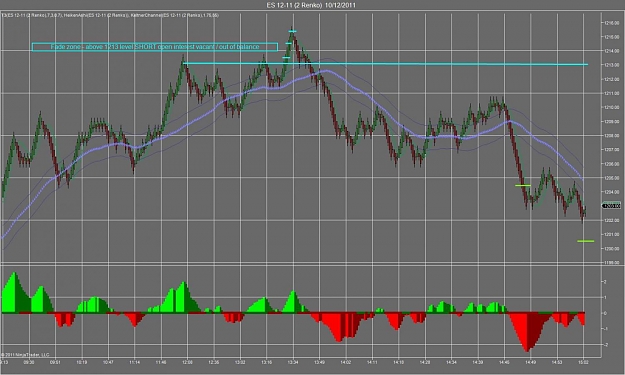The height and width of the screenshot is (375, 625).
Task: Click the 1205.00 price axis label
Action: click(x=612, y=178)
